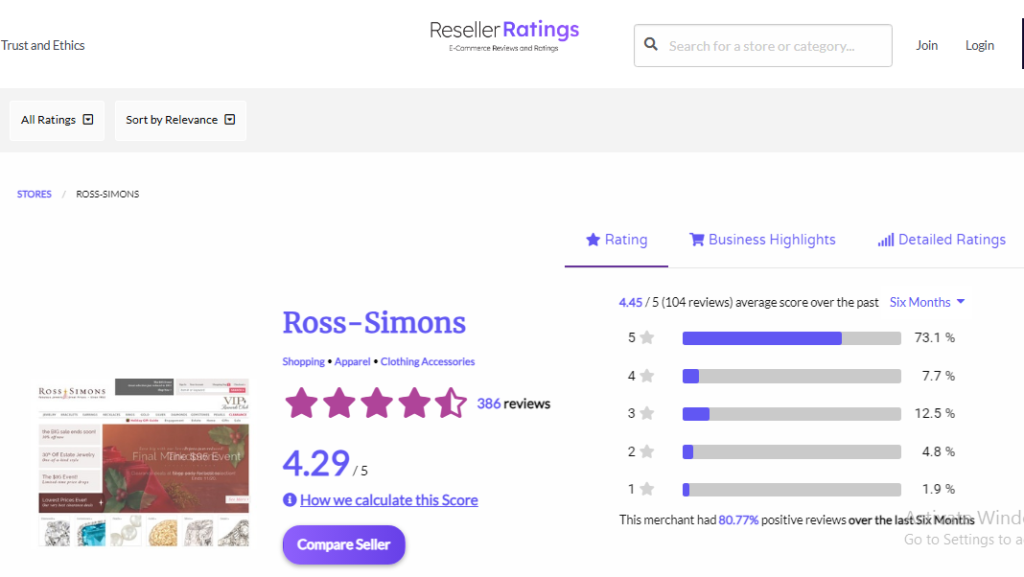The image size is (1024, 577).
Task: Click the star icon on Rating tab
Action: [593, 240]
